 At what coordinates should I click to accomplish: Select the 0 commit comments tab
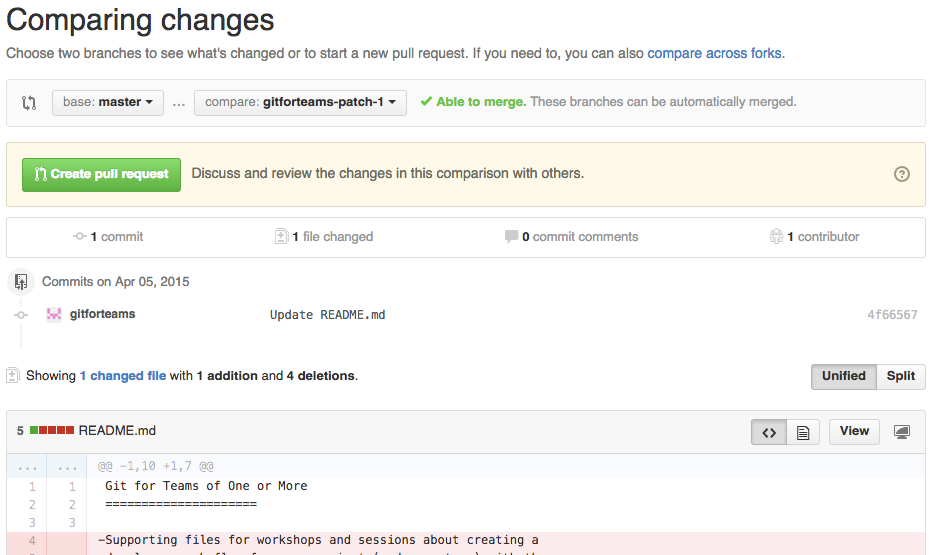tap(571, 237)
